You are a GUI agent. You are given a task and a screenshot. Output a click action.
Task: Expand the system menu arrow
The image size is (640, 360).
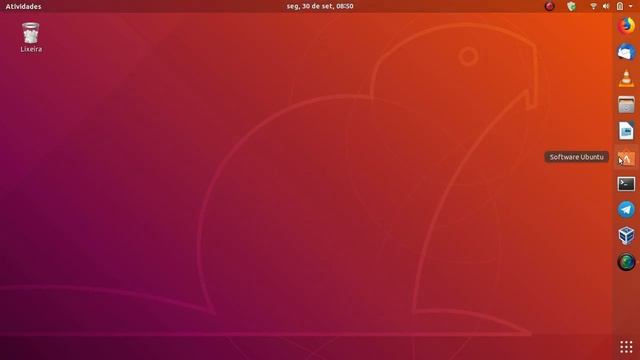[631, 6]
